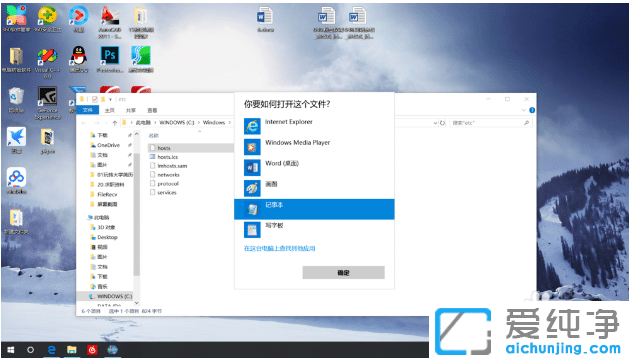
Task: Open Photoshop from the desktop shortcut
Action: pos(110,59)
